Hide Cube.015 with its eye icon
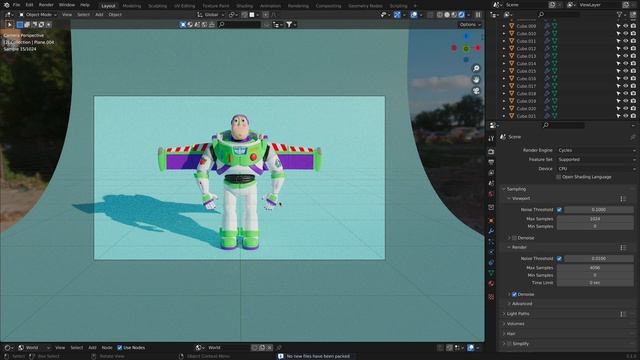The width and height of the screenshot is (640, 360). pyautogui.click(x=626, y=71)
